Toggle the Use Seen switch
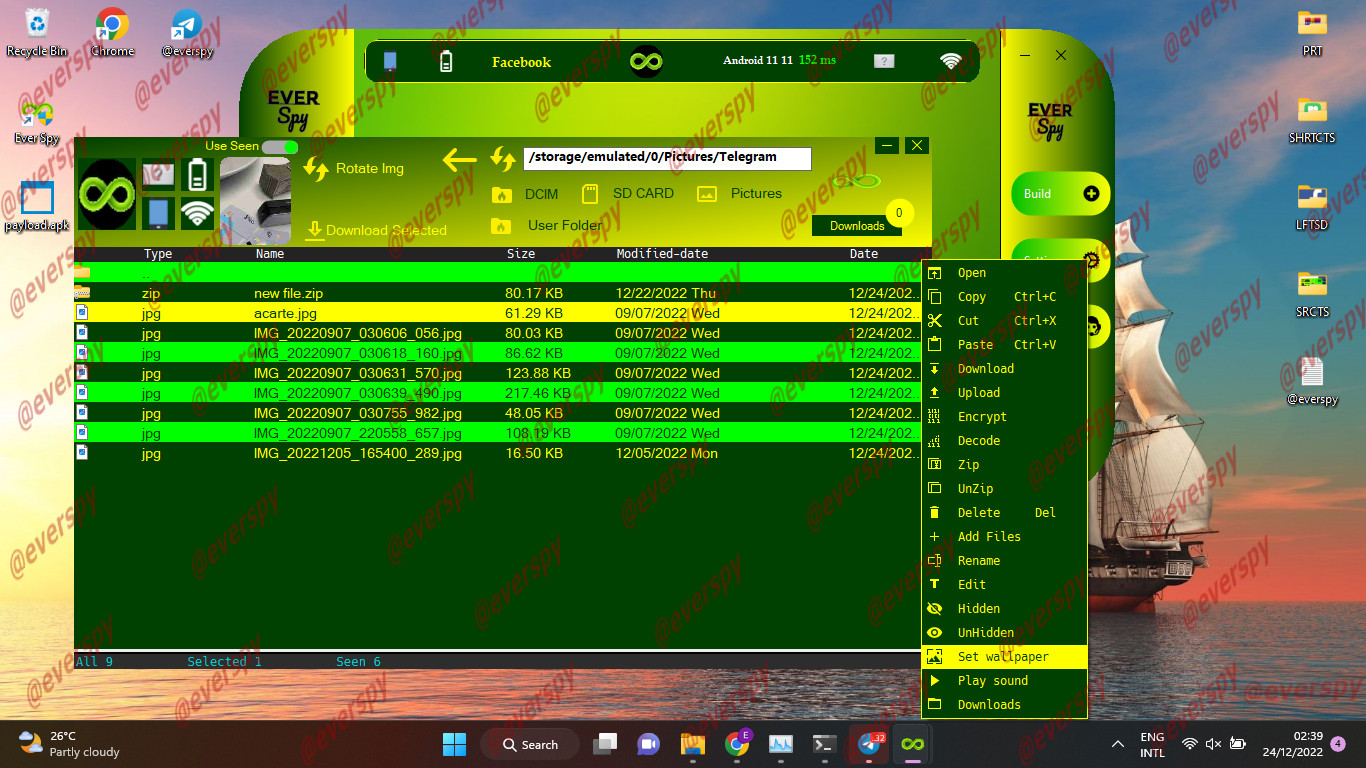The image size is (1366, 768). [x=280, y=147]
